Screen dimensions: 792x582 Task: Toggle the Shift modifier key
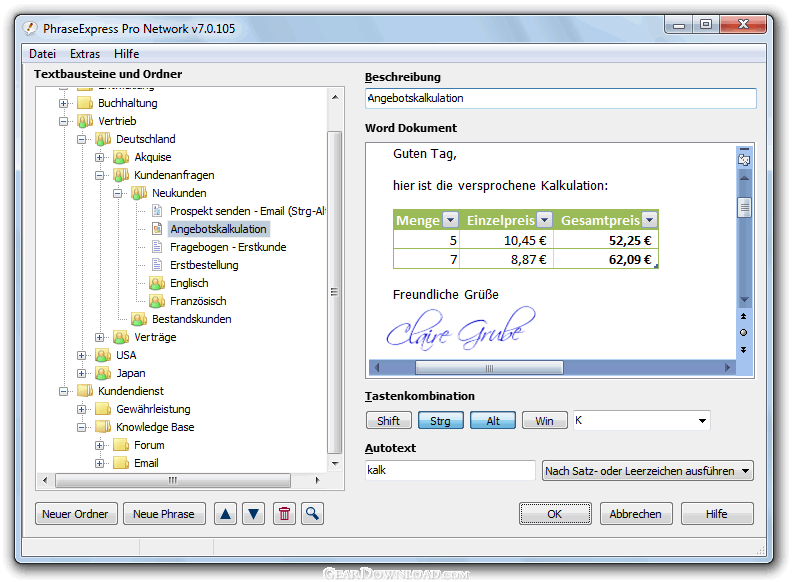pos(388,420)
